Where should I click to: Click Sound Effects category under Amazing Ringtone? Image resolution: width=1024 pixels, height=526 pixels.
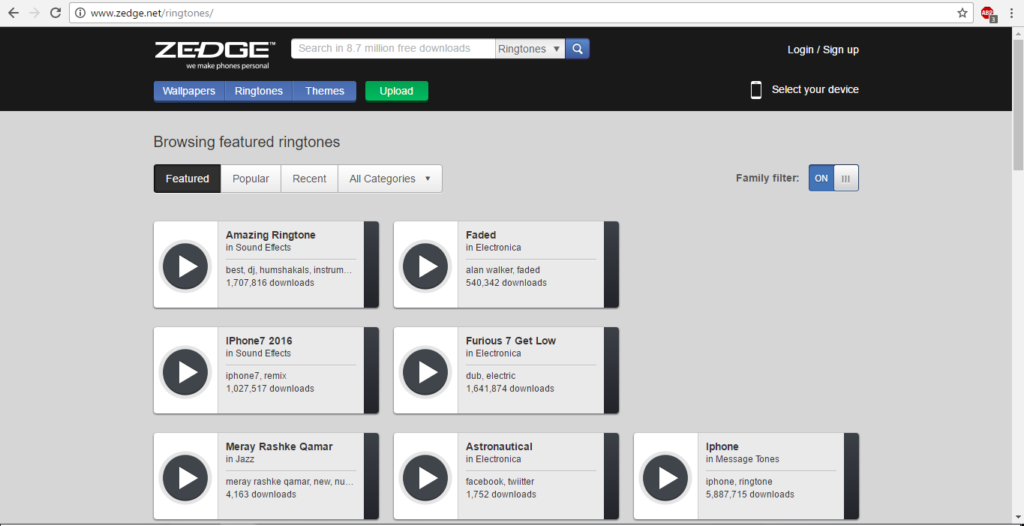pos(263,248)
